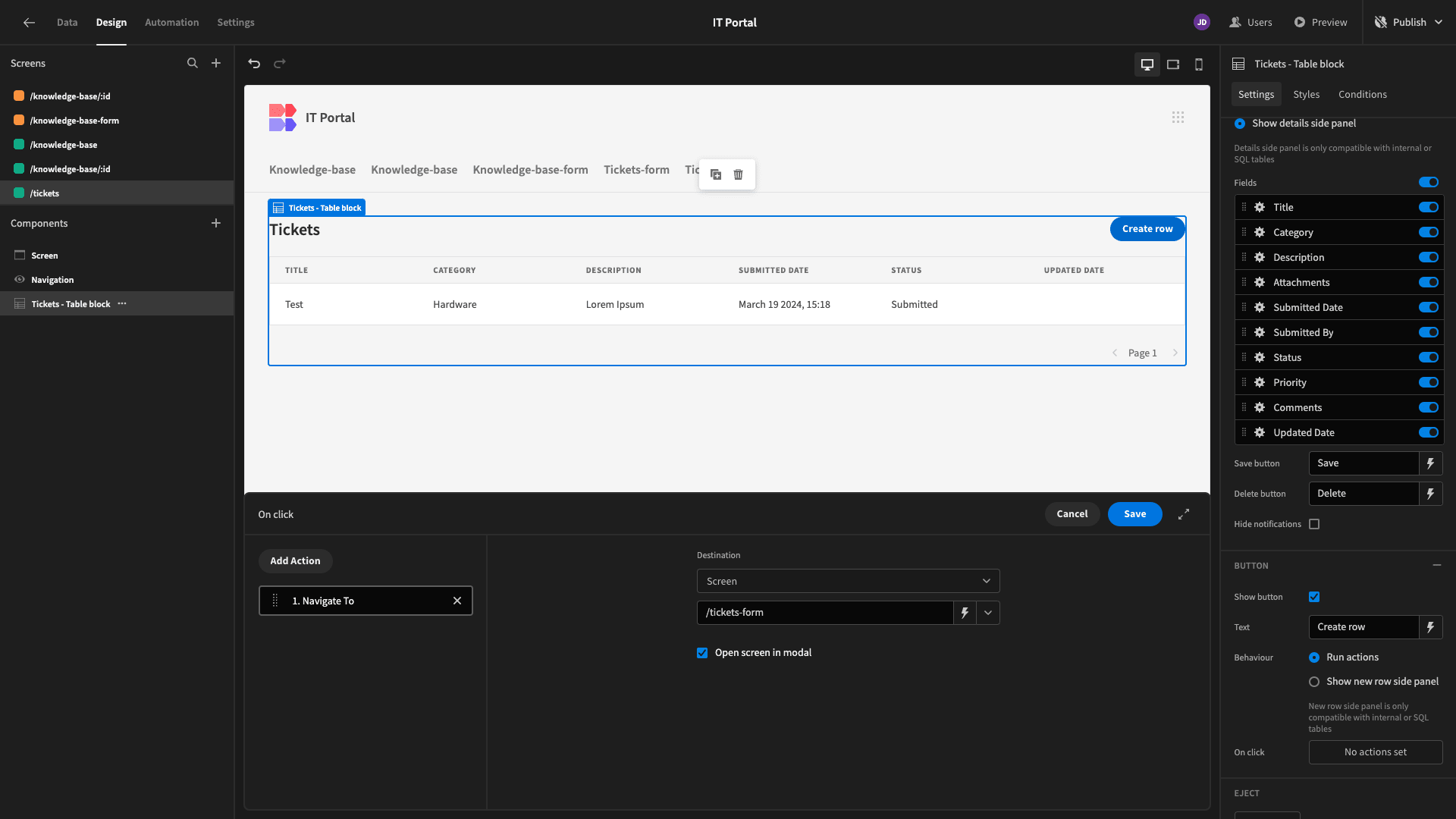Open lightning binding for Save button text
Viewport: 1456px width, 819px height.
point(1431,463)
